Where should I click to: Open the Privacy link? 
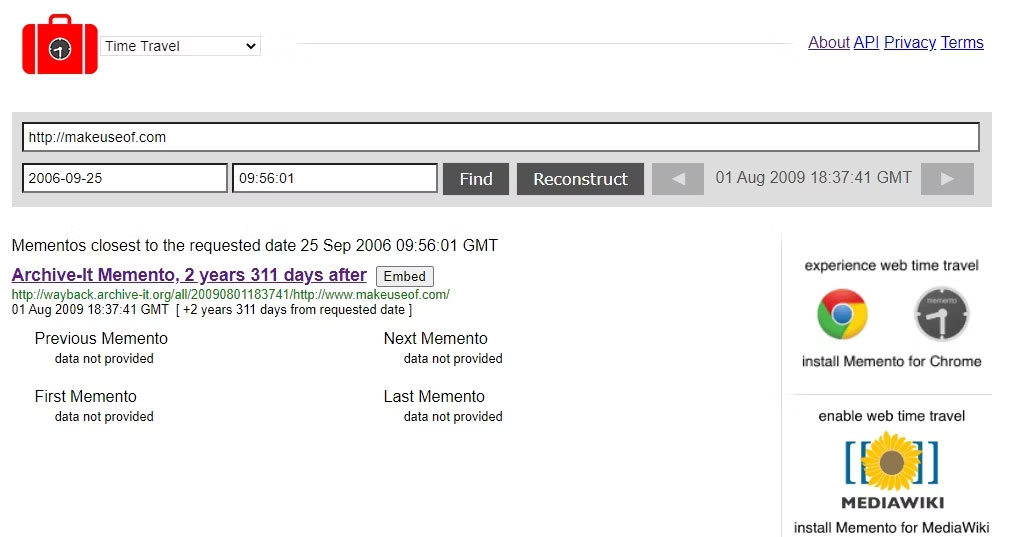[909, 43]
